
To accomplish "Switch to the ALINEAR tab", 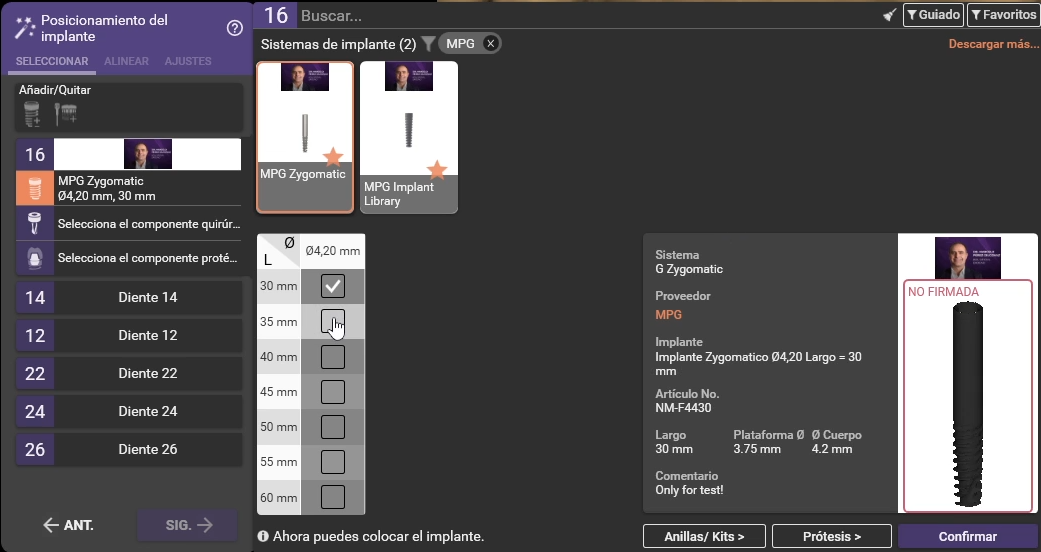I will 126,62.
